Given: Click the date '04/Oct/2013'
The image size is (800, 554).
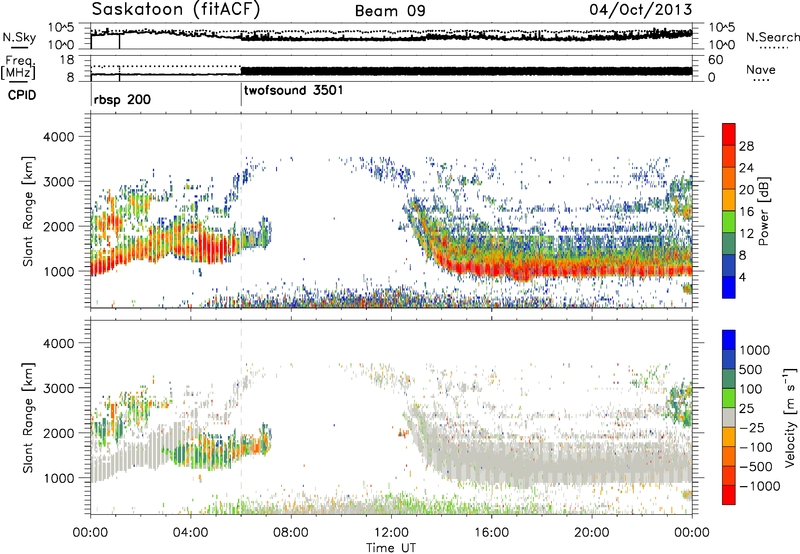Looking at the screenshot, I should point(641,10).
